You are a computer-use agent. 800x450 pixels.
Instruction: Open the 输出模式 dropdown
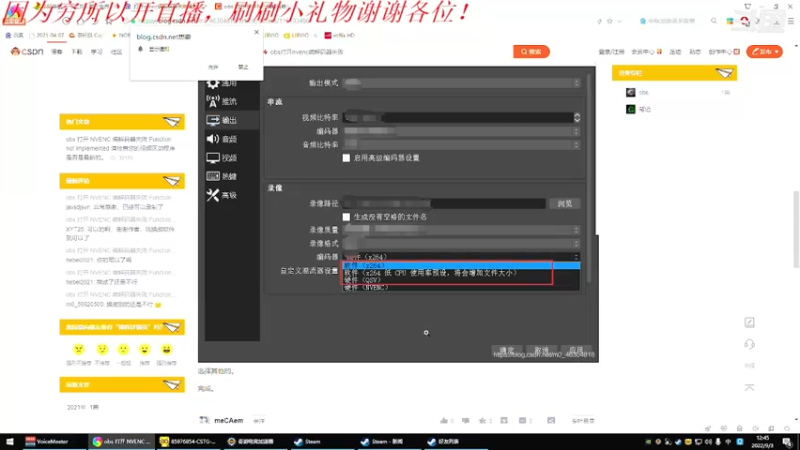[x=461, y=83]
